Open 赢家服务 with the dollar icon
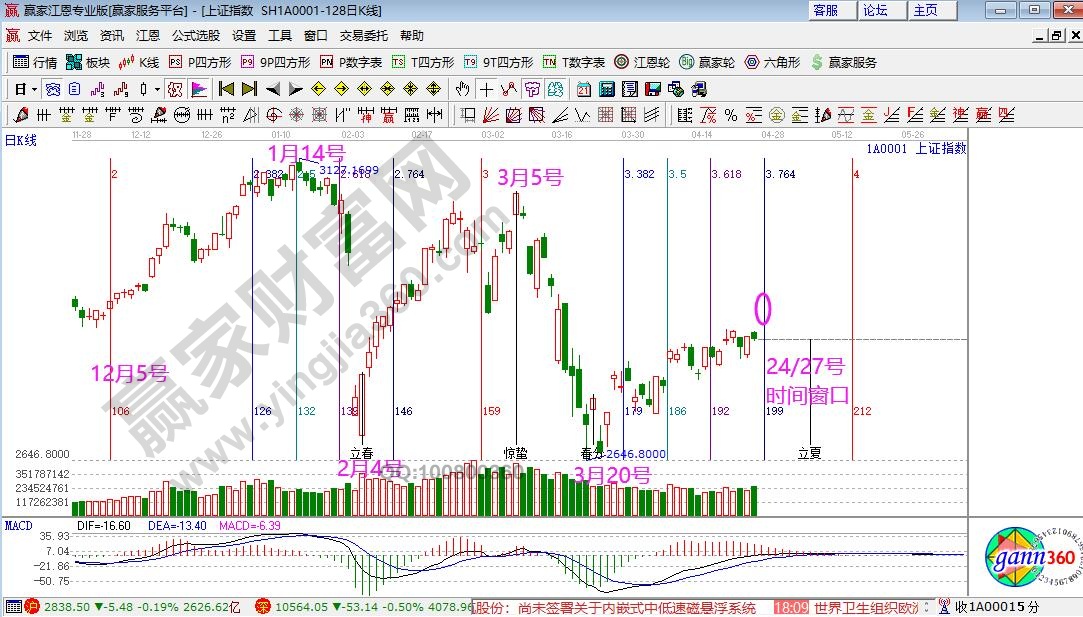The image size is (1083, 617). [843, 62]
